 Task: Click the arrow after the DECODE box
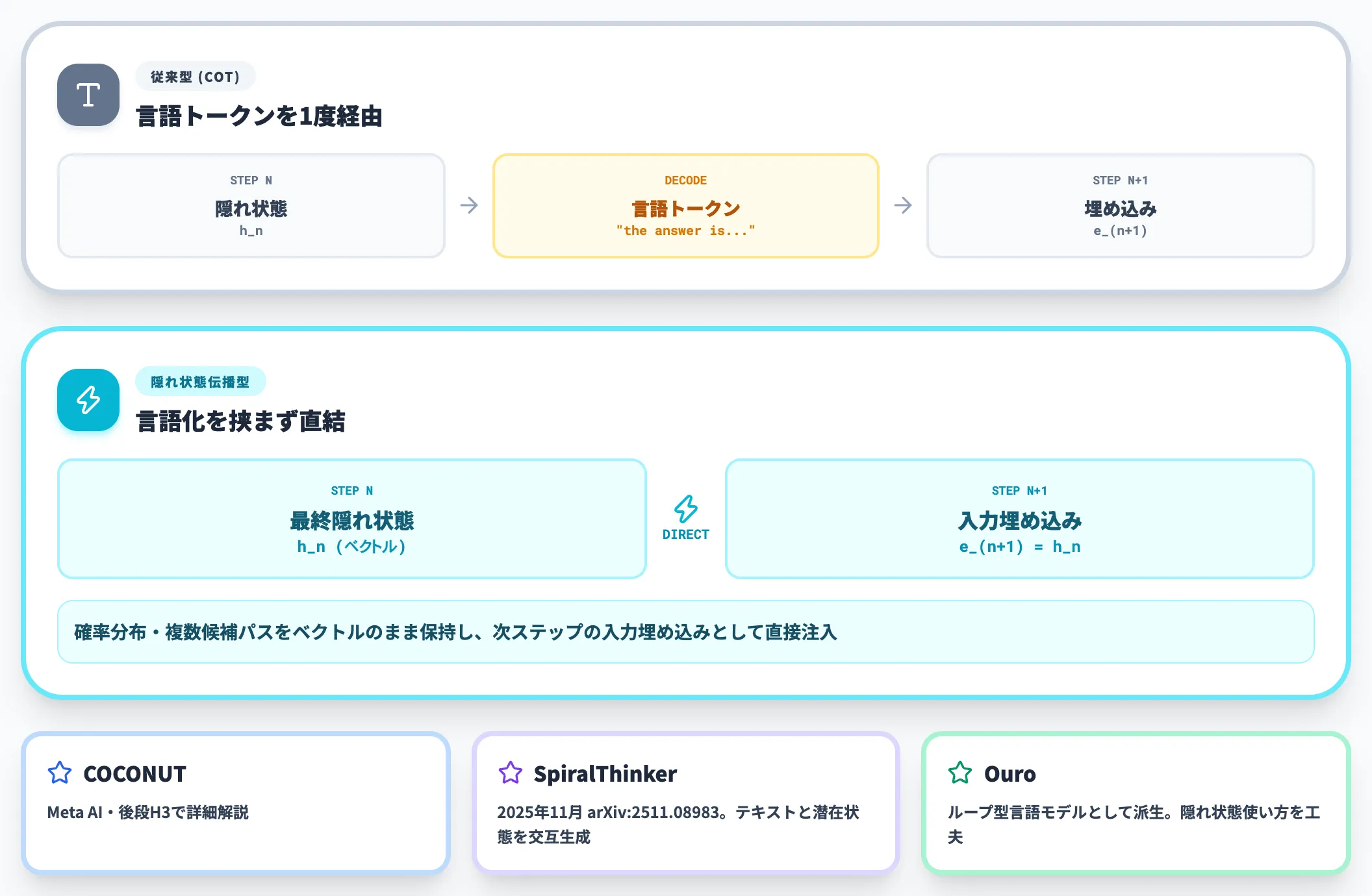click(903, 205)
